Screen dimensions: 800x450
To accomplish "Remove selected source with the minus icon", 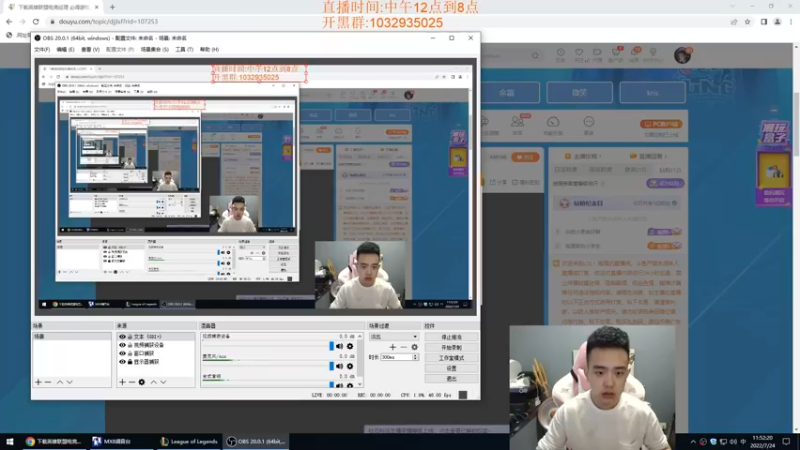I will coord(132,382).
